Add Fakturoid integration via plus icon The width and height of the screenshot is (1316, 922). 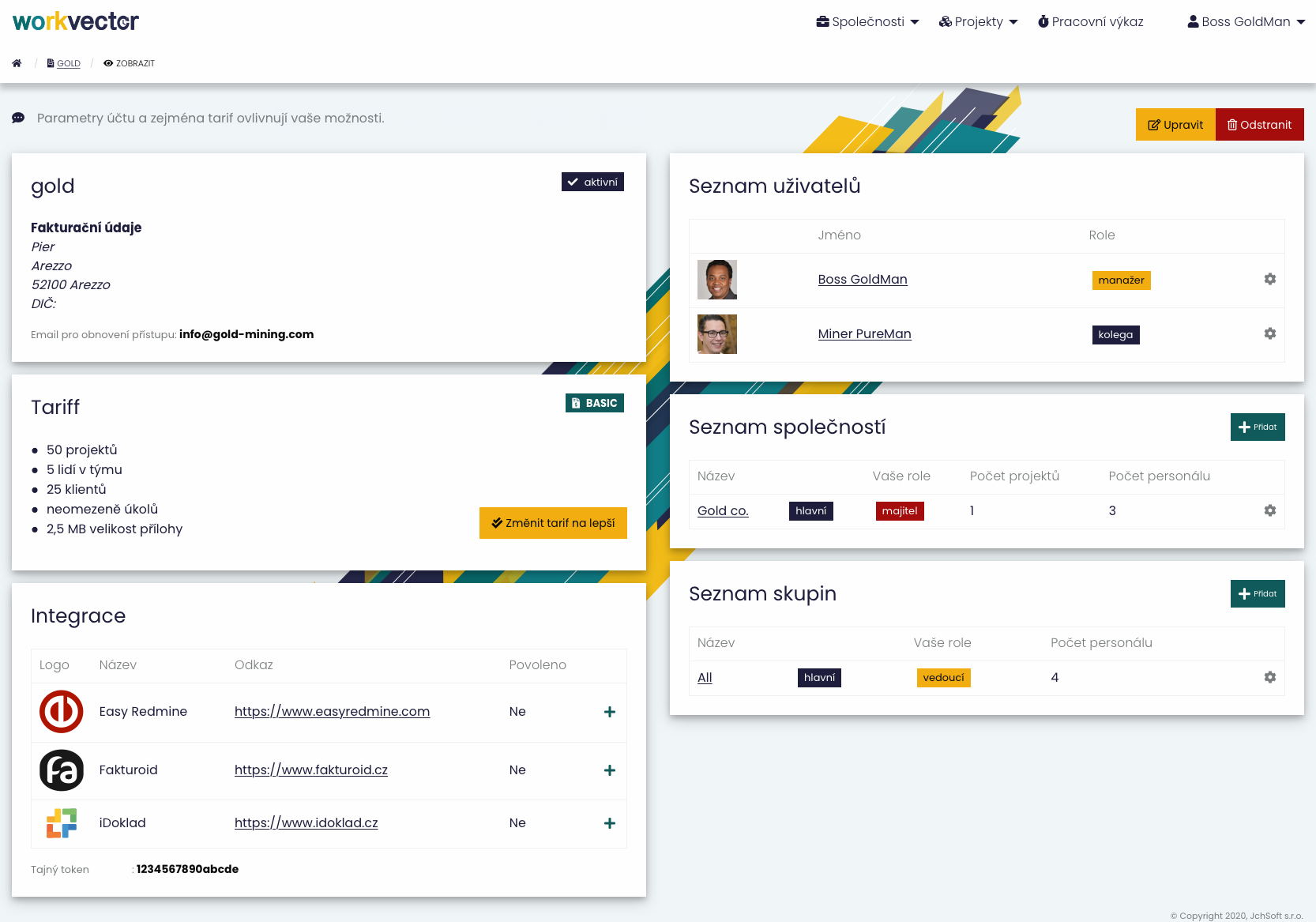pyautogui.click(x=609, y=770)
